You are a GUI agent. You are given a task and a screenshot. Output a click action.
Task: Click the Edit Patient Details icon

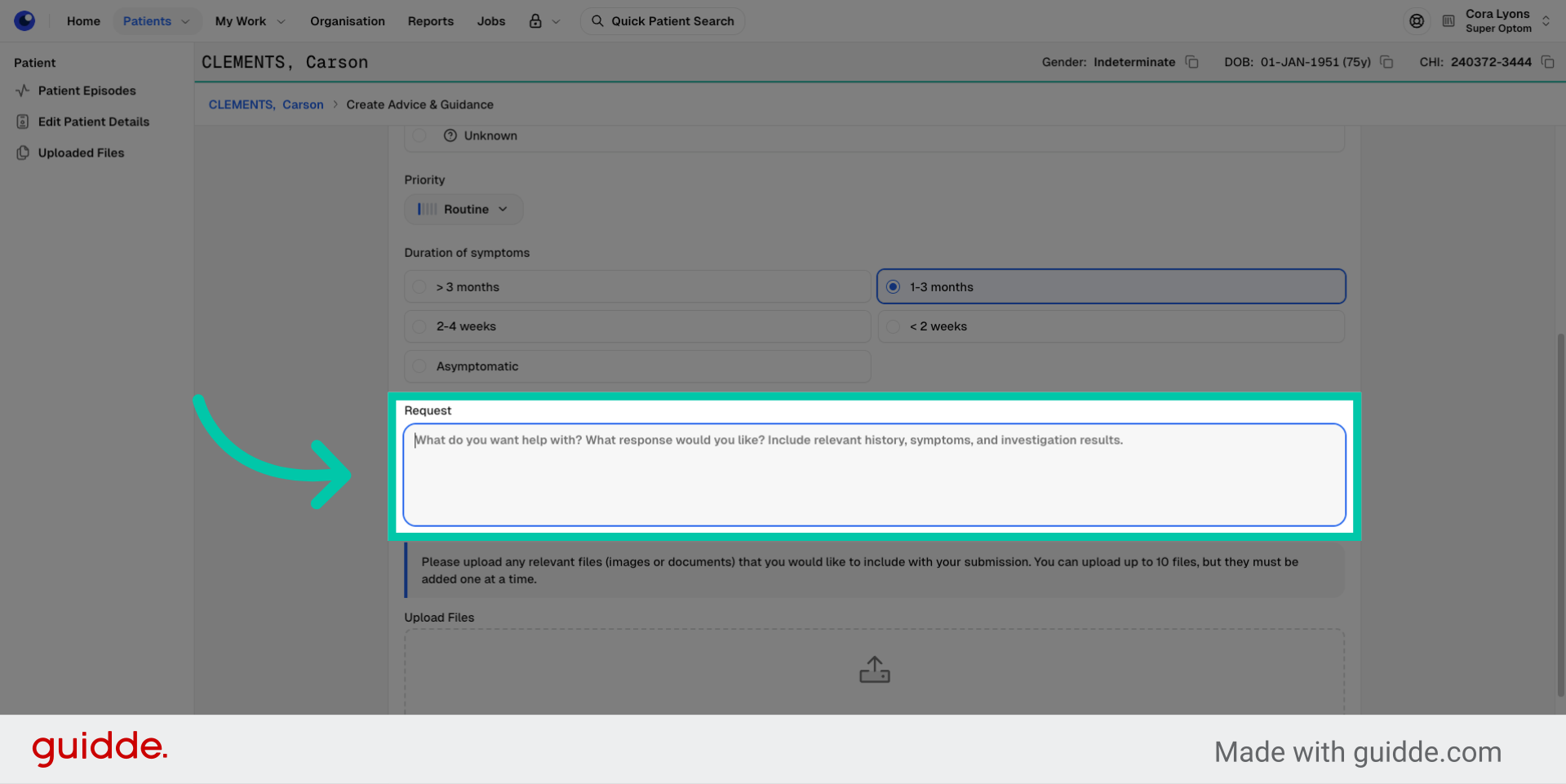23,122
